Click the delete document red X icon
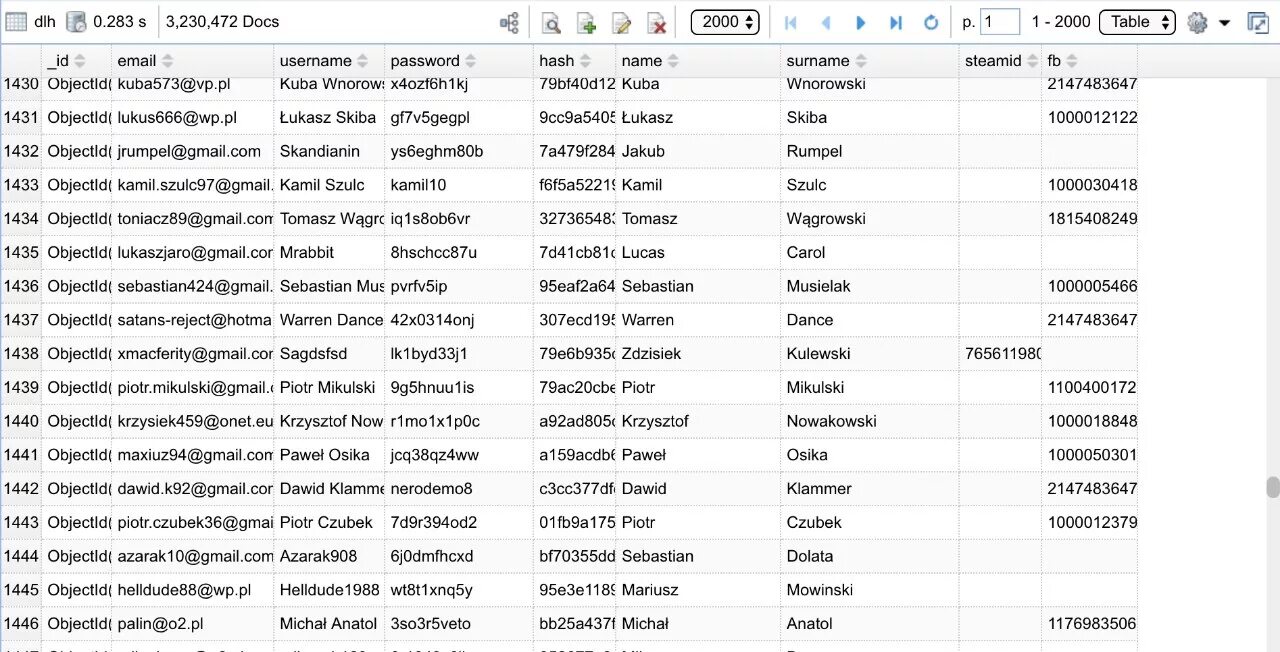1280x652 pixels. point(656,22)
